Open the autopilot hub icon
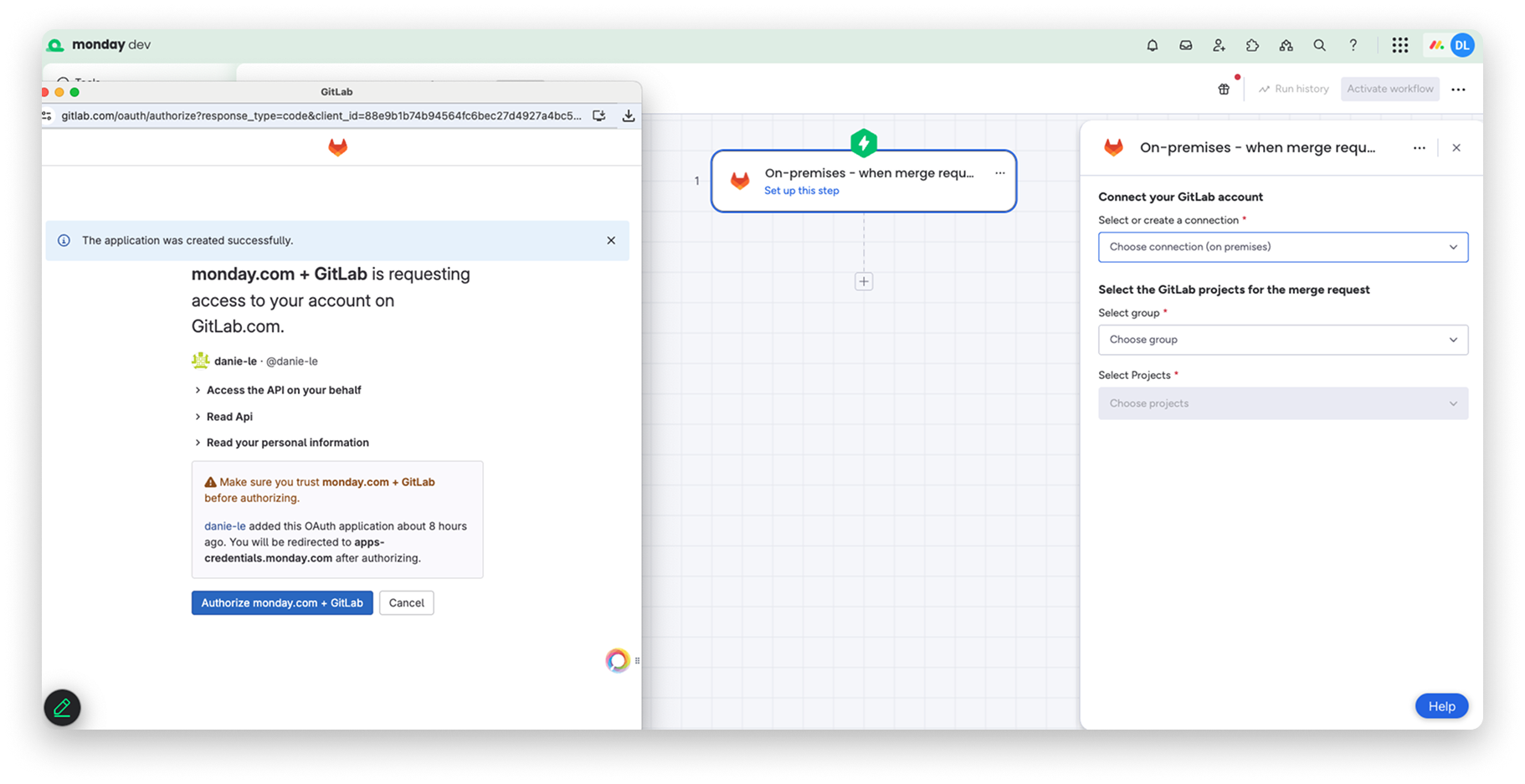The height and width of the screenshot is (784, 1525). coord(1286,45)
